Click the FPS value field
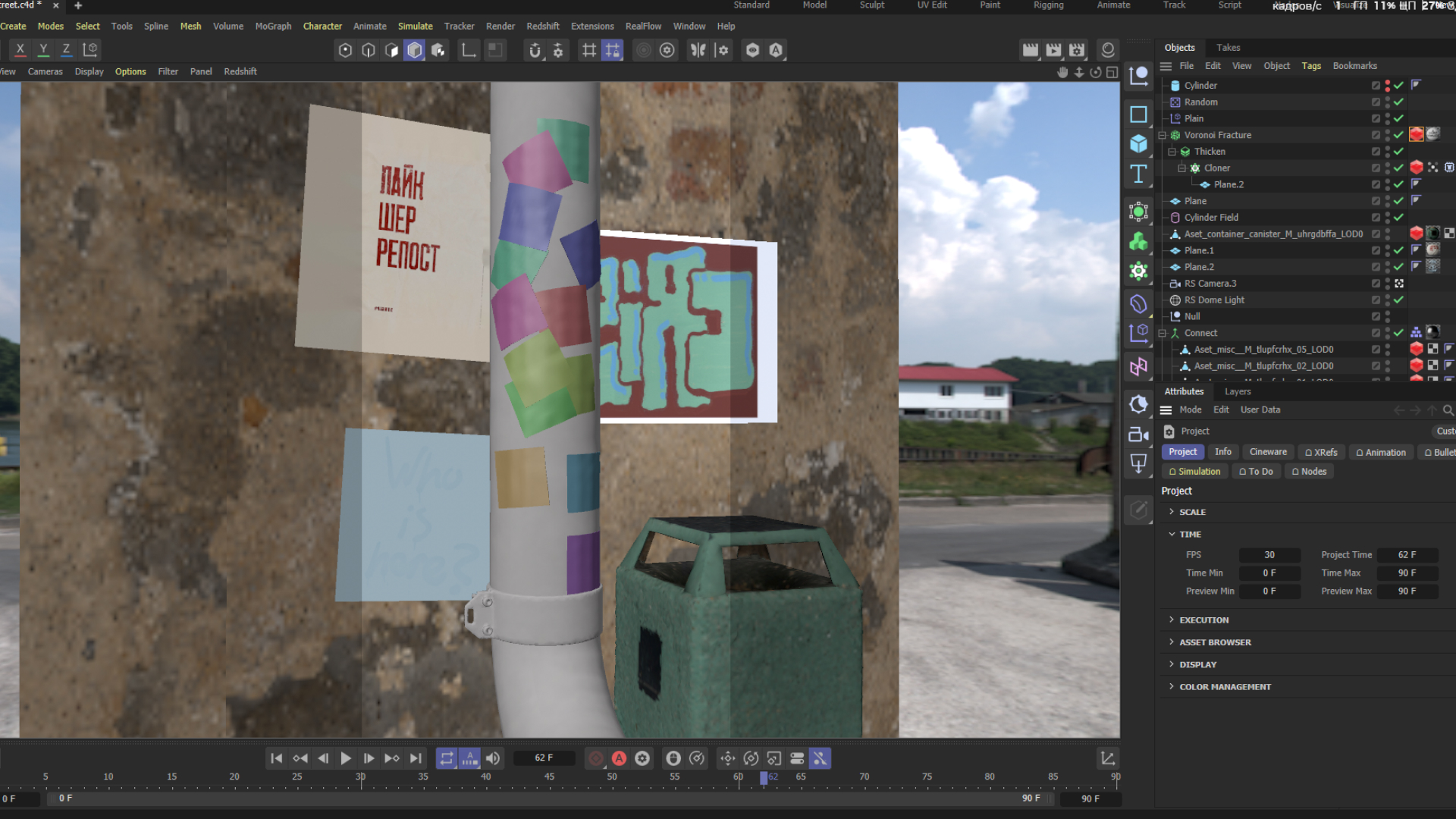This screenshot has width=1456, height=819. (x=1269, y=555)
